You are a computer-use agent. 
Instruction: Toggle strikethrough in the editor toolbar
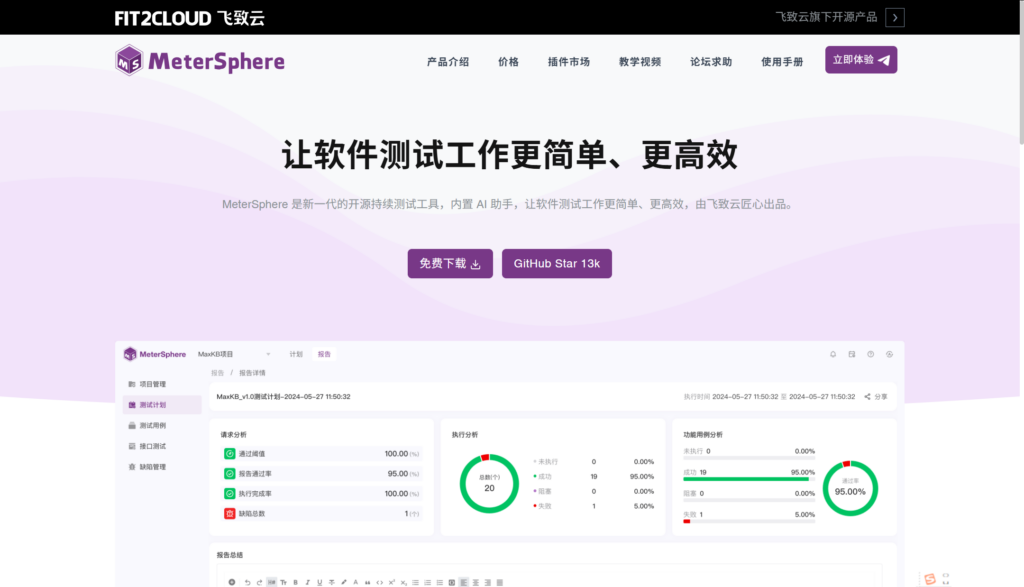pyautogui.click(x=331, y=582)
